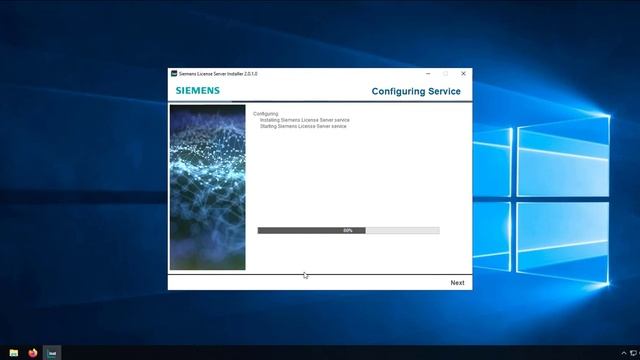Click the SIEMENS logo in the header
The width and height of the screenshot is (640, 360).
(x=198, y=91)
